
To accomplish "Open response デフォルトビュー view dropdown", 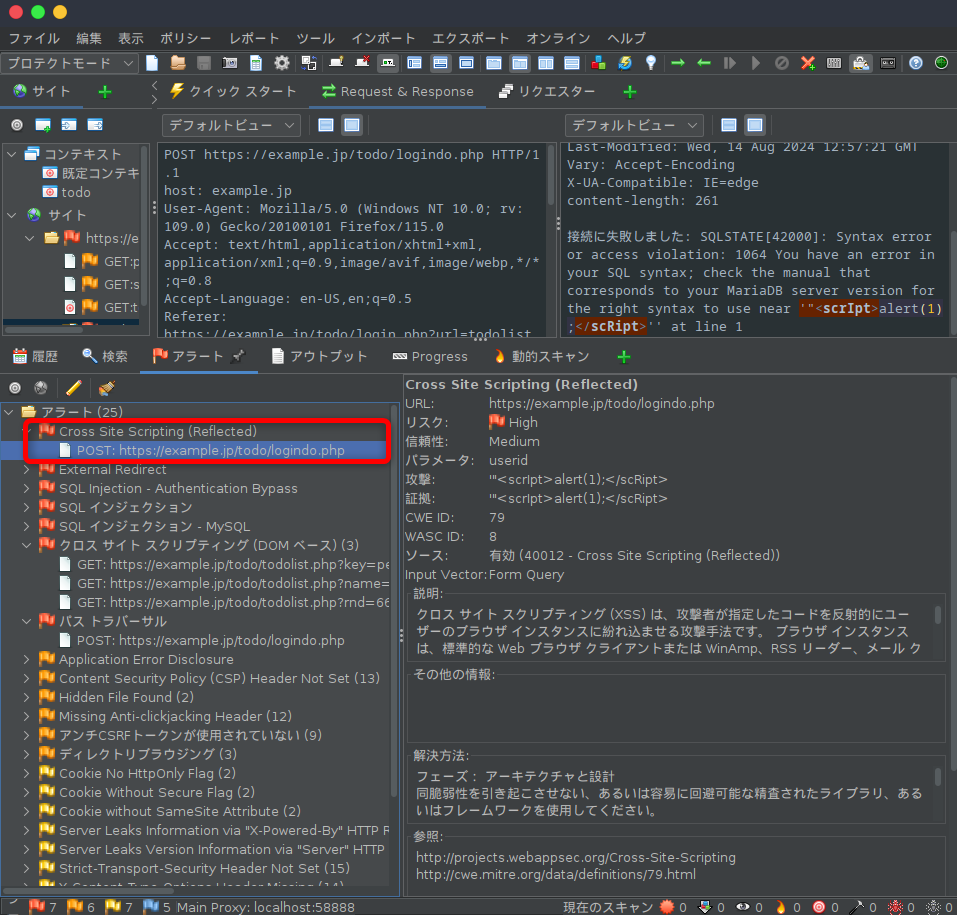I will point(634,125).
